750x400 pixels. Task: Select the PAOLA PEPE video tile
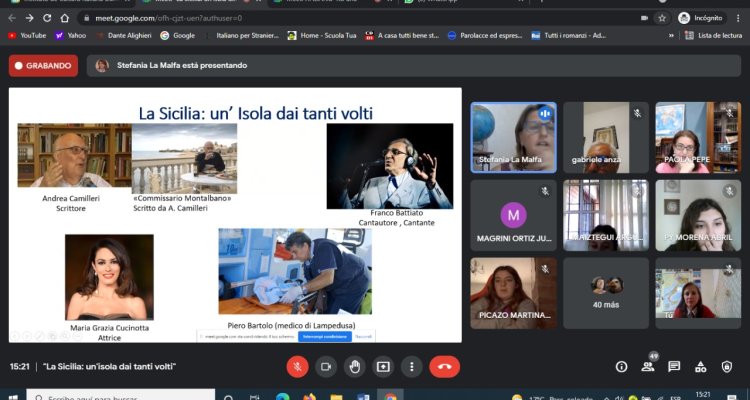[698, 137]
